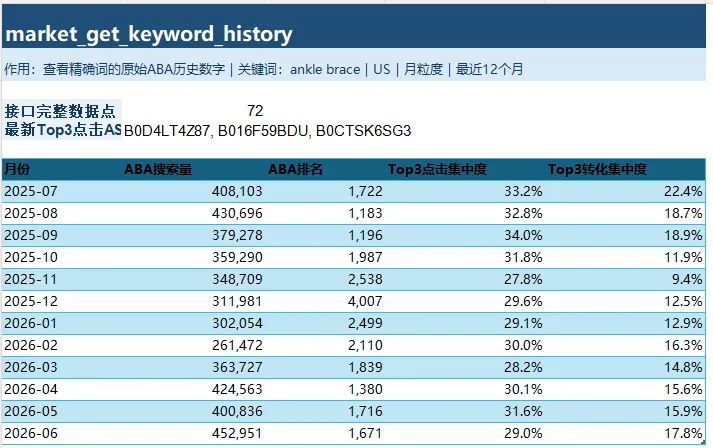
Task: Click the conversion share cell 9.4%
Action: 626,279
